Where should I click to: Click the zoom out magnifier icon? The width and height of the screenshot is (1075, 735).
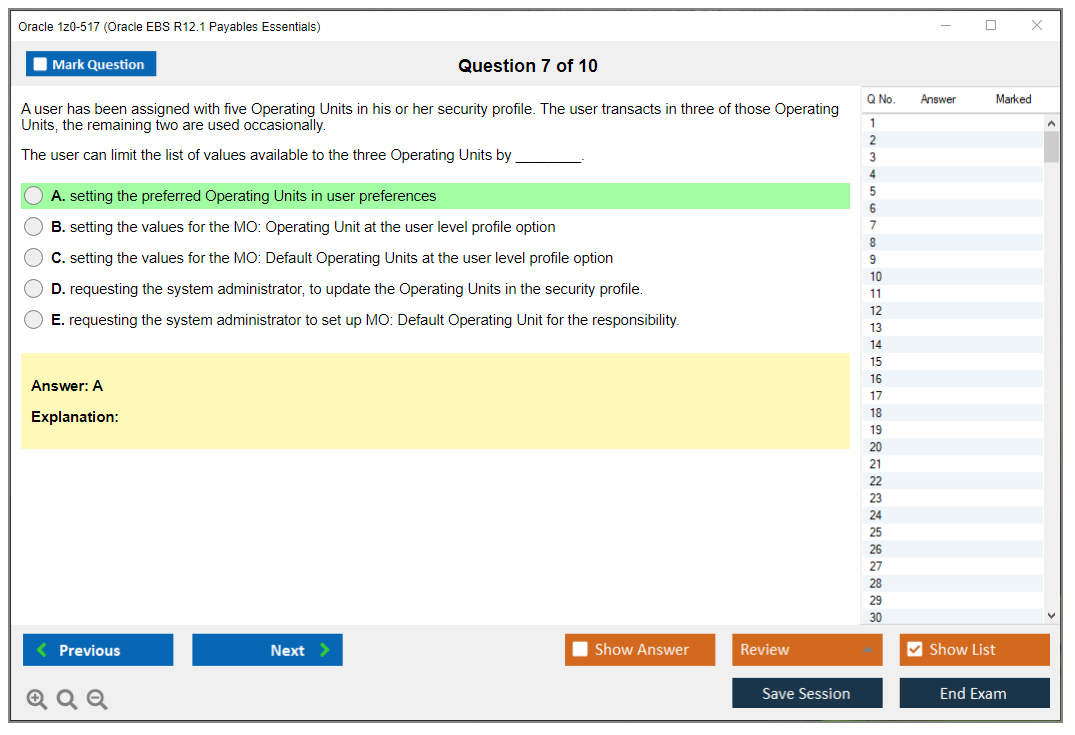(97, 700)
